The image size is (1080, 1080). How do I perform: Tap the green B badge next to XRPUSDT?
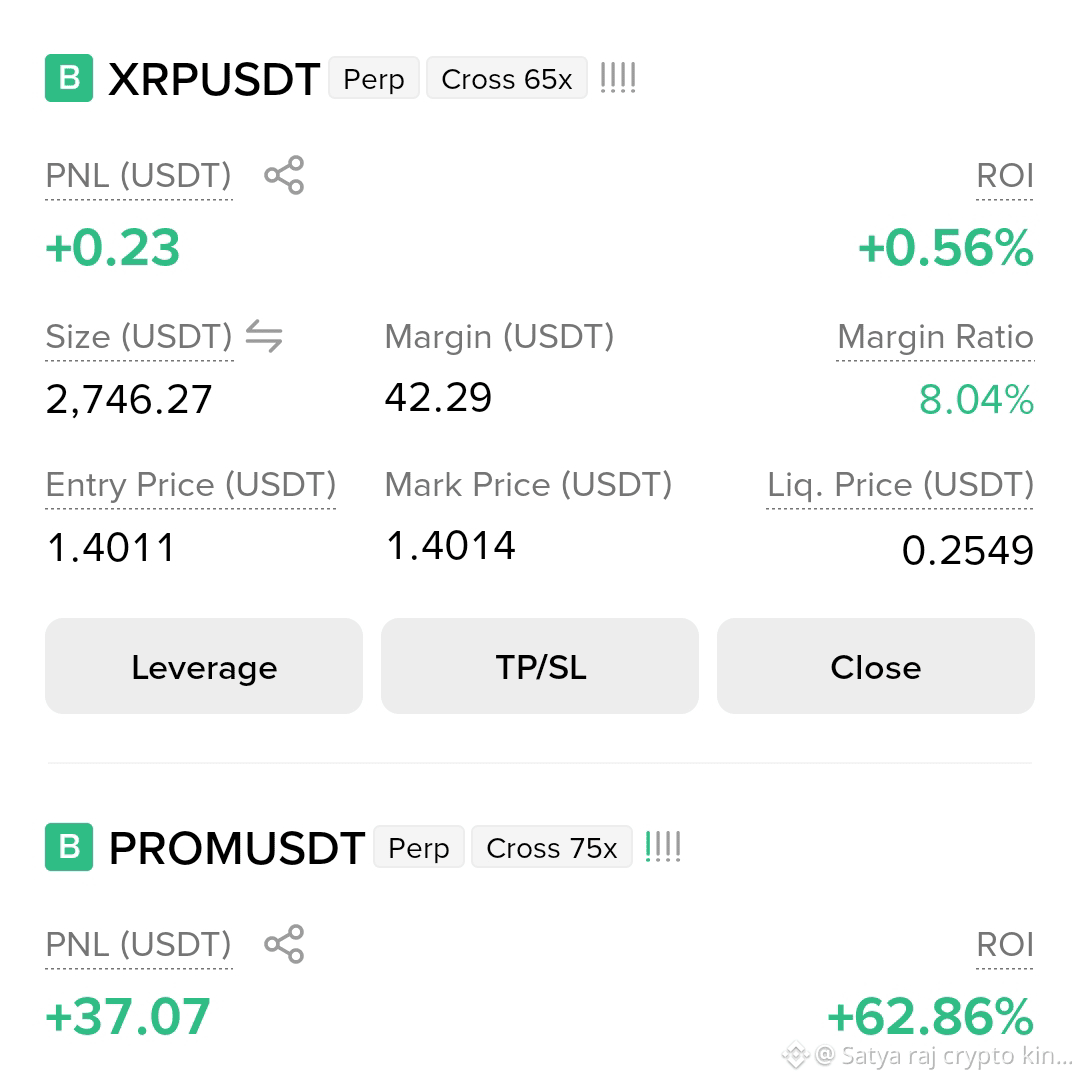point(69,78)
